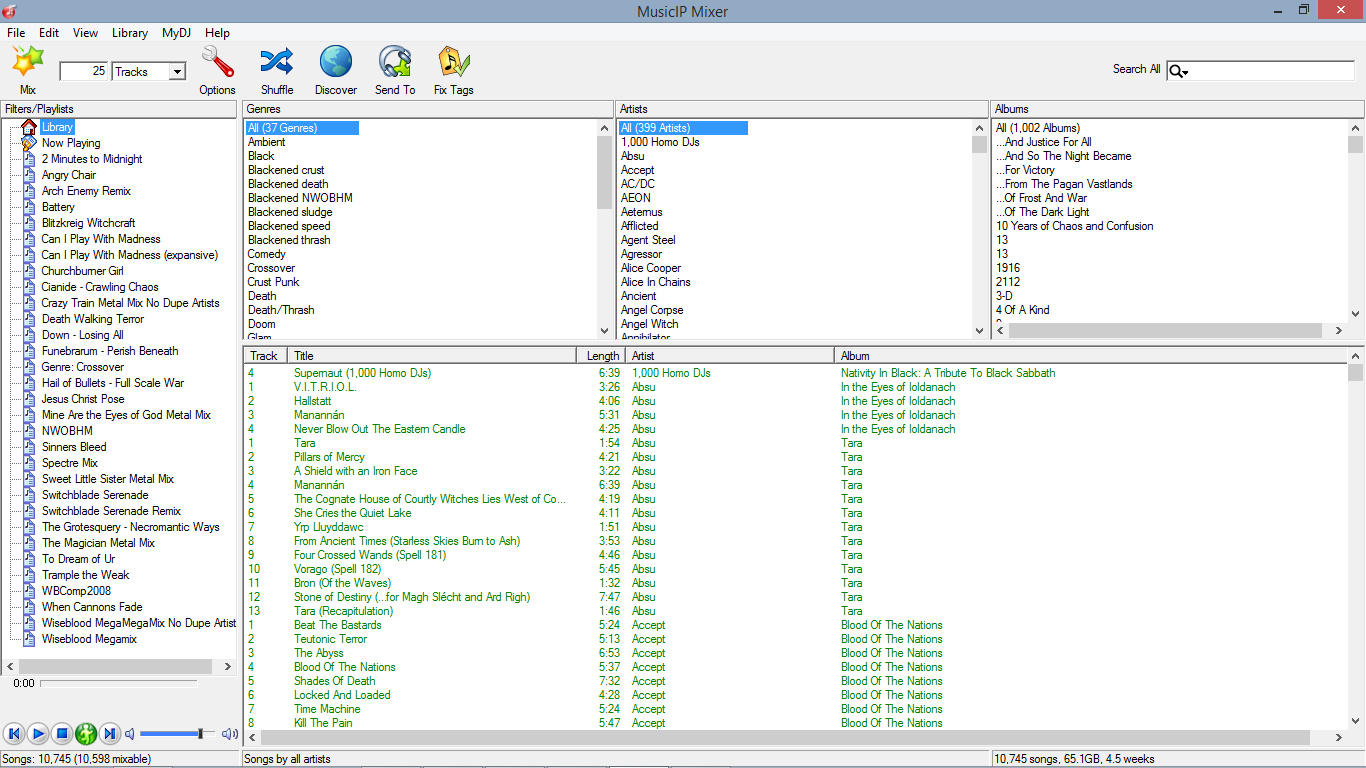Stop playback with the Stop button

(x=62, y=734)
